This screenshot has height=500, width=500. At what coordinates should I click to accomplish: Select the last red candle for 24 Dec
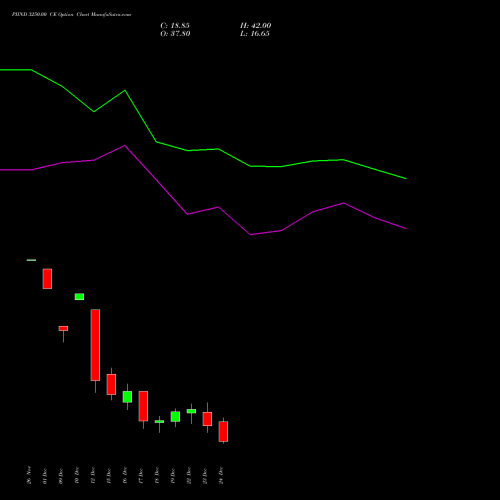pyautogui.click(x=223, y=431)
